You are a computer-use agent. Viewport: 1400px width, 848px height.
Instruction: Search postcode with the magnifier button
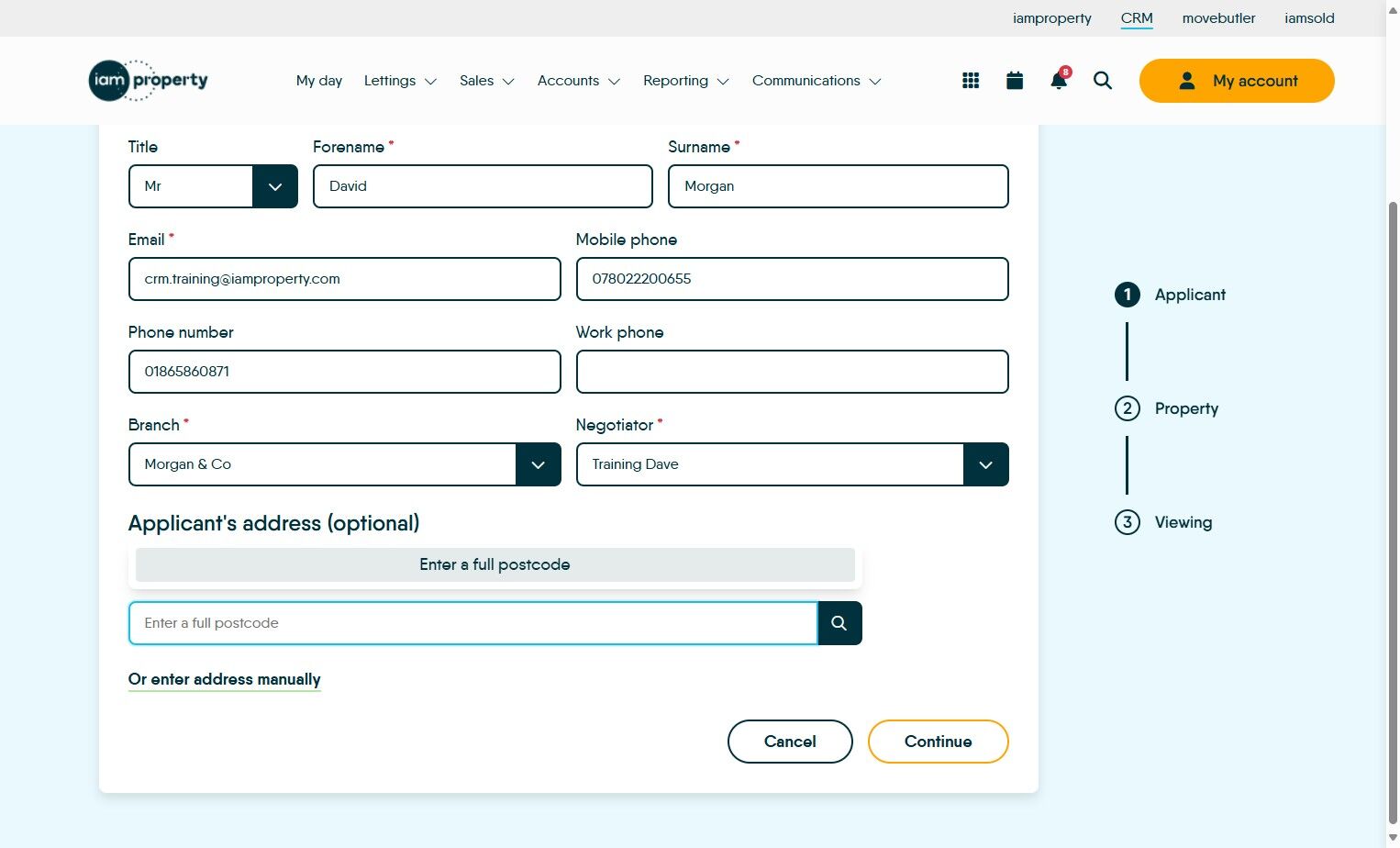point(839,623)
